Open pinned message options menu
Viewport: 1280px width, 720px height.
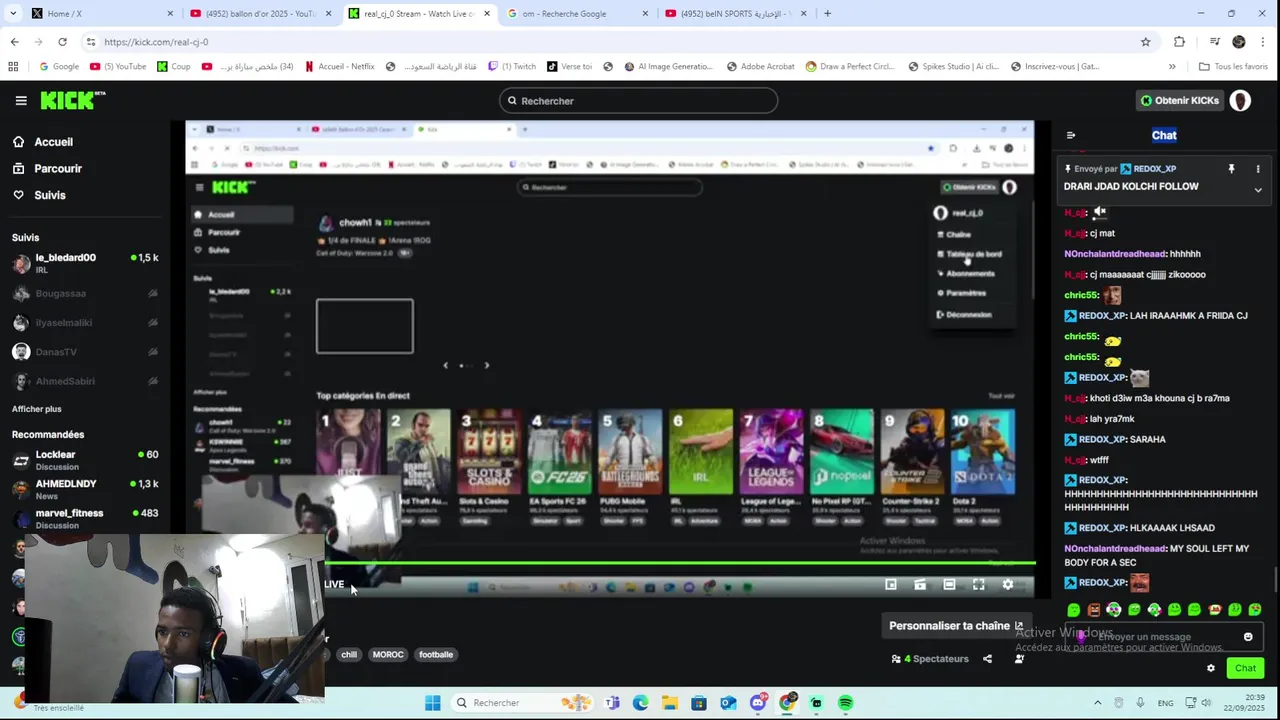click(1258, 169)
